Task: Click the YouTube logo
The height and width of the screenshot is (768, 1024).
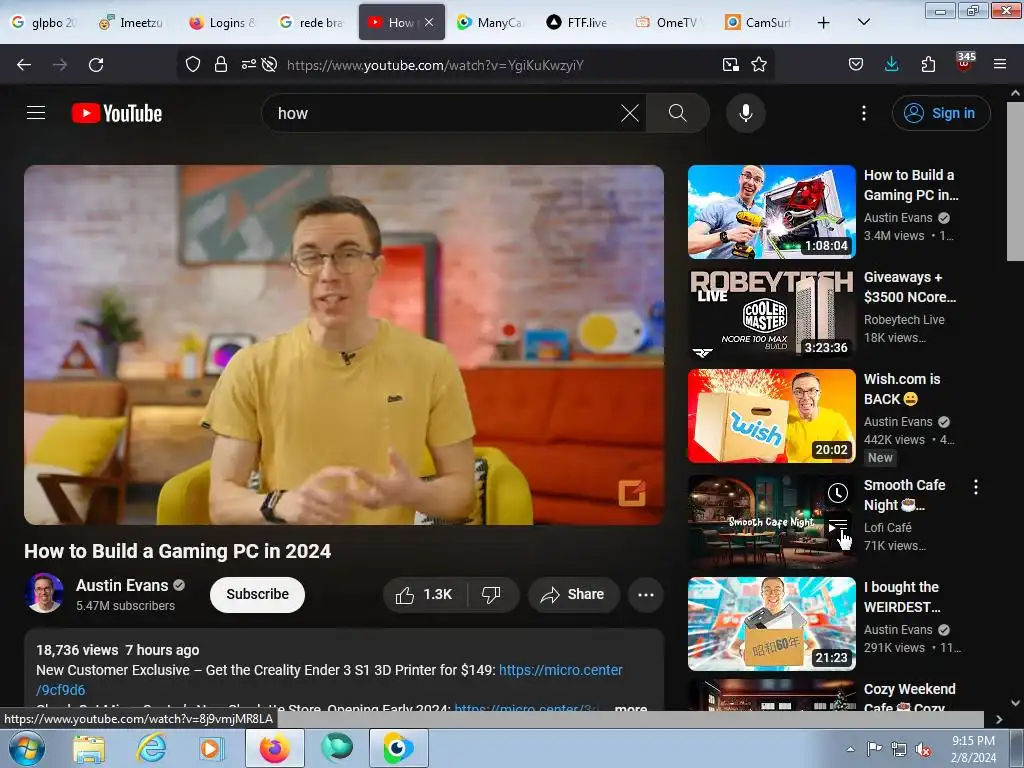Action: pyautogui.click(x=117, y=113)
